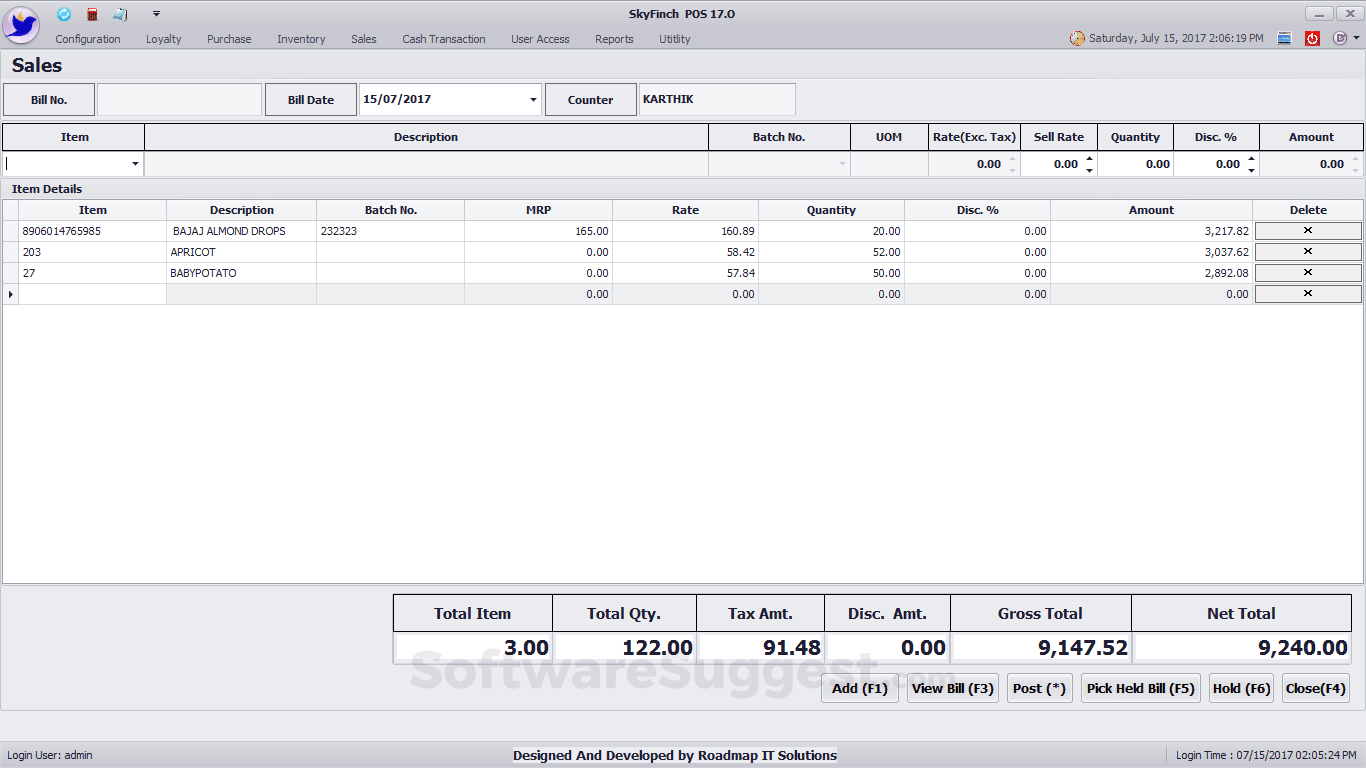Open the Reports menu
This screenshot has width=1366, height=768.
point(614,39)
